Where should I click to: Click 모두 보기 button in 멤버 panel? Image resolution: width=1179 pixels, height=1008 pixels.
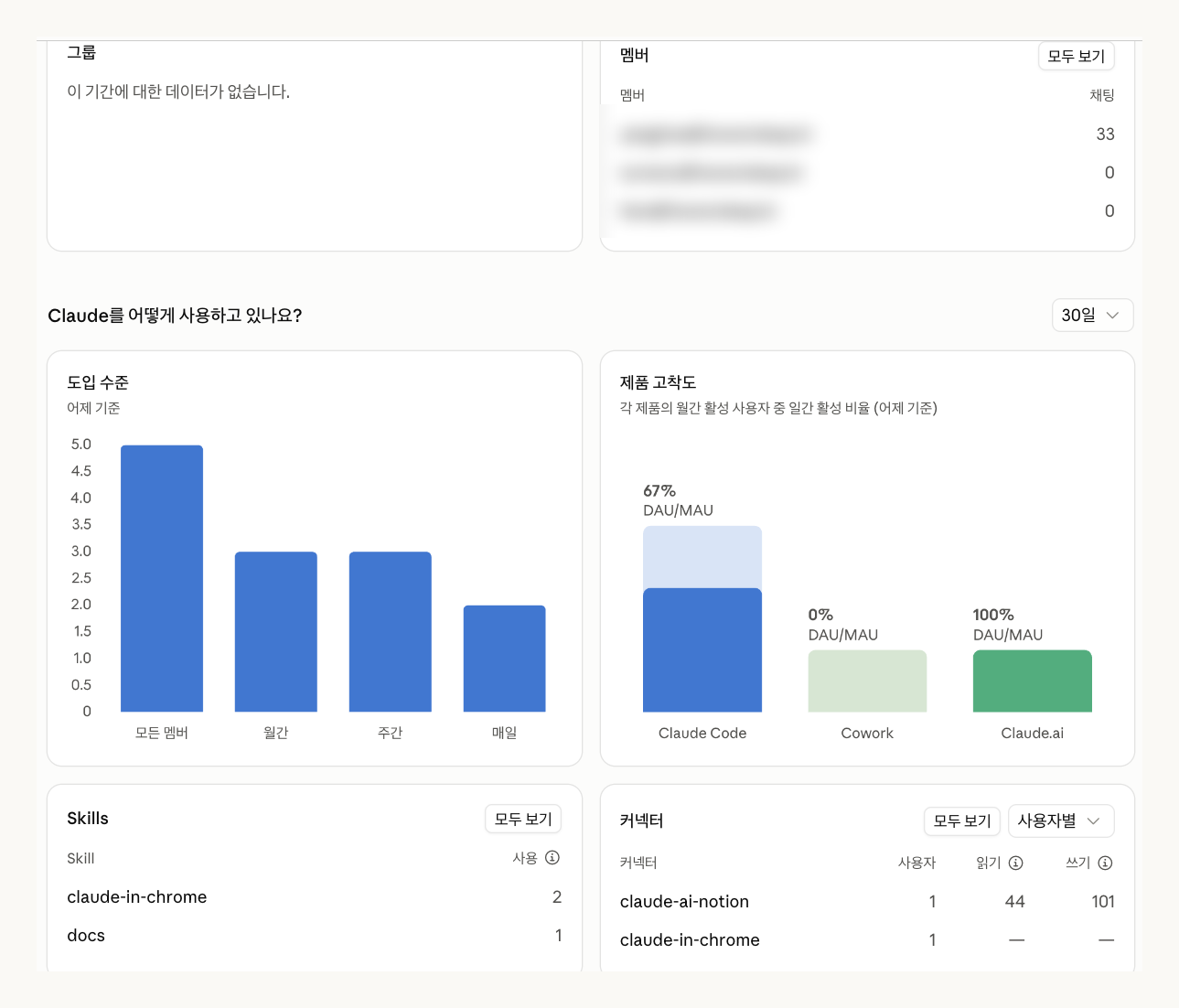tap(1076, 57)
